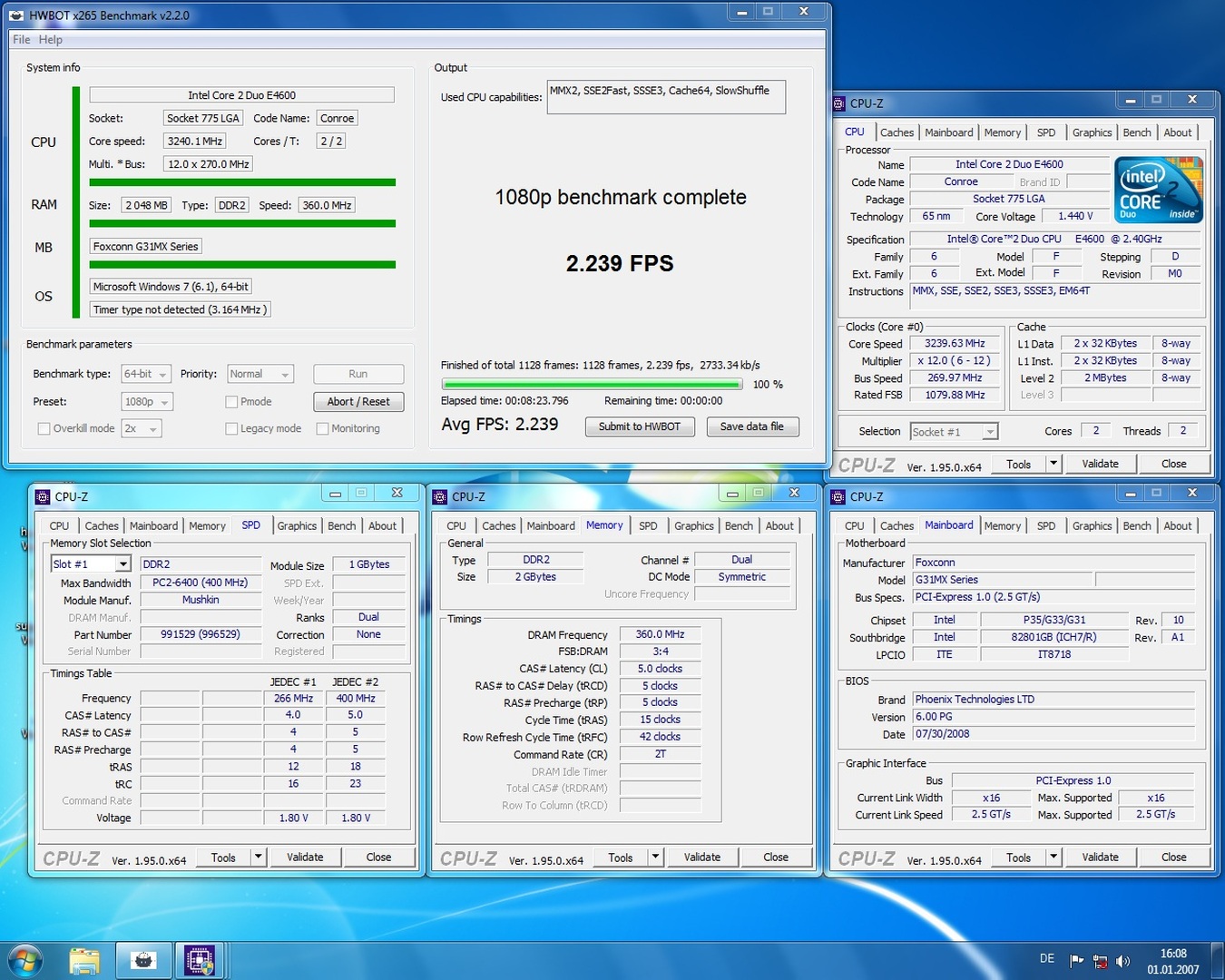The width and height of the screenshot is (1225, 980).
Task: Select the HWBOT x265 taskbar icon
Action: (143, 961)
